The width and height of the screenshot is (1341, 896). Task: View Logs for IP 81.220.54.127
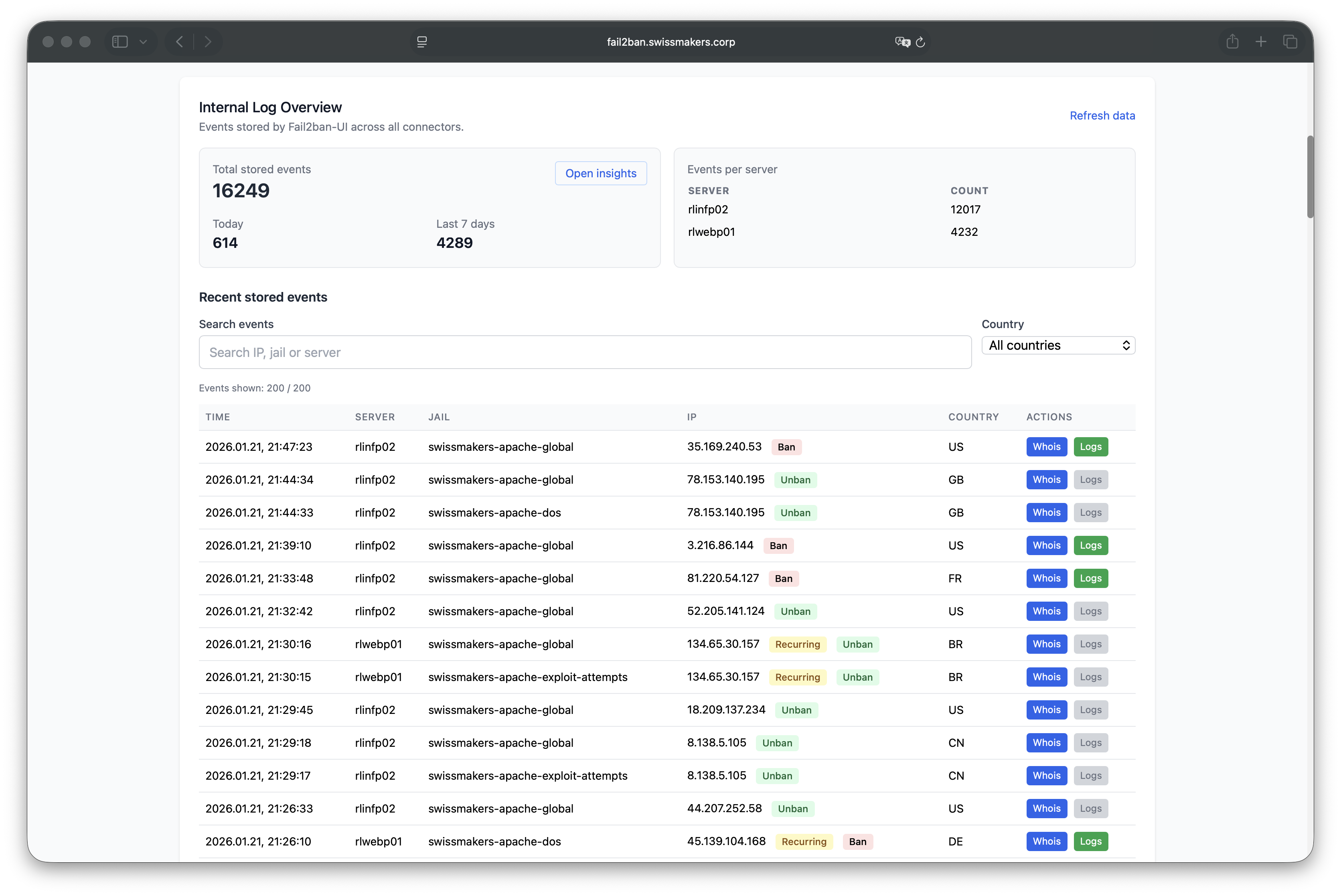1090,578
